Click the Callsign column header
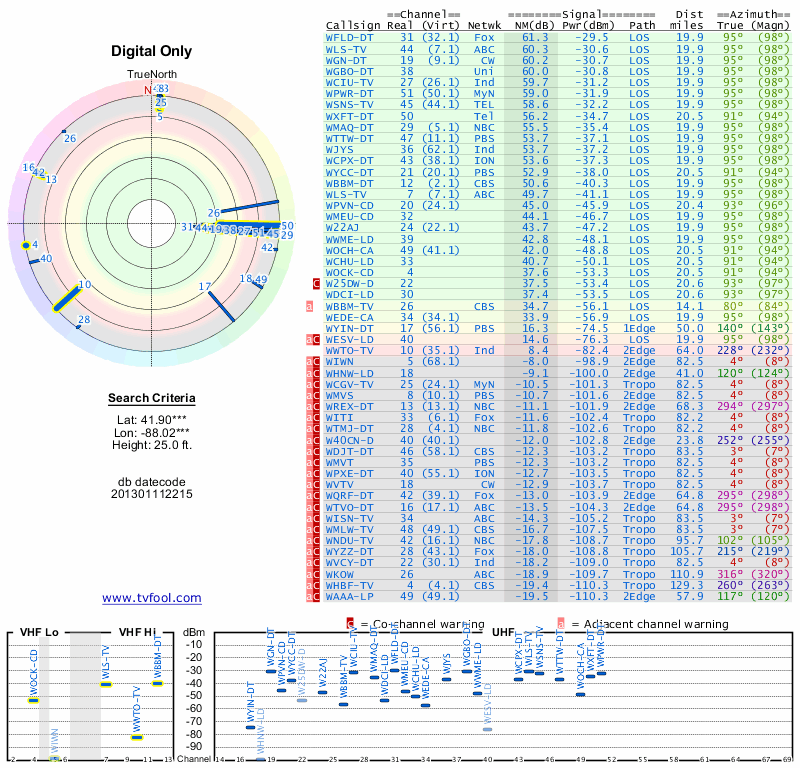The height and width of the screenshot is (768, 800). pyautogui.click(x=353, y=25)
